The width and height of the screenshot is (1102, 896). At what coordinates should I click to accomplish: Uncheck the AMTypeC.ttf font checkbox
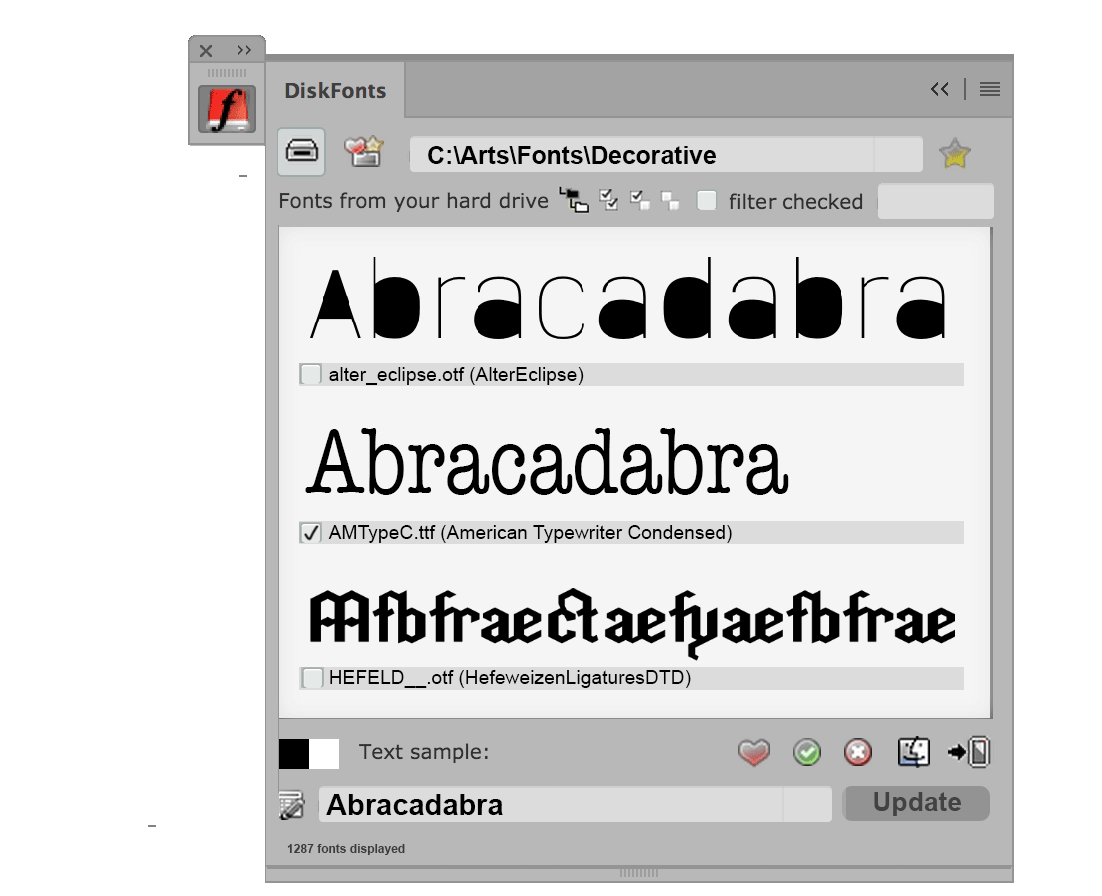[x=311, y=533]
